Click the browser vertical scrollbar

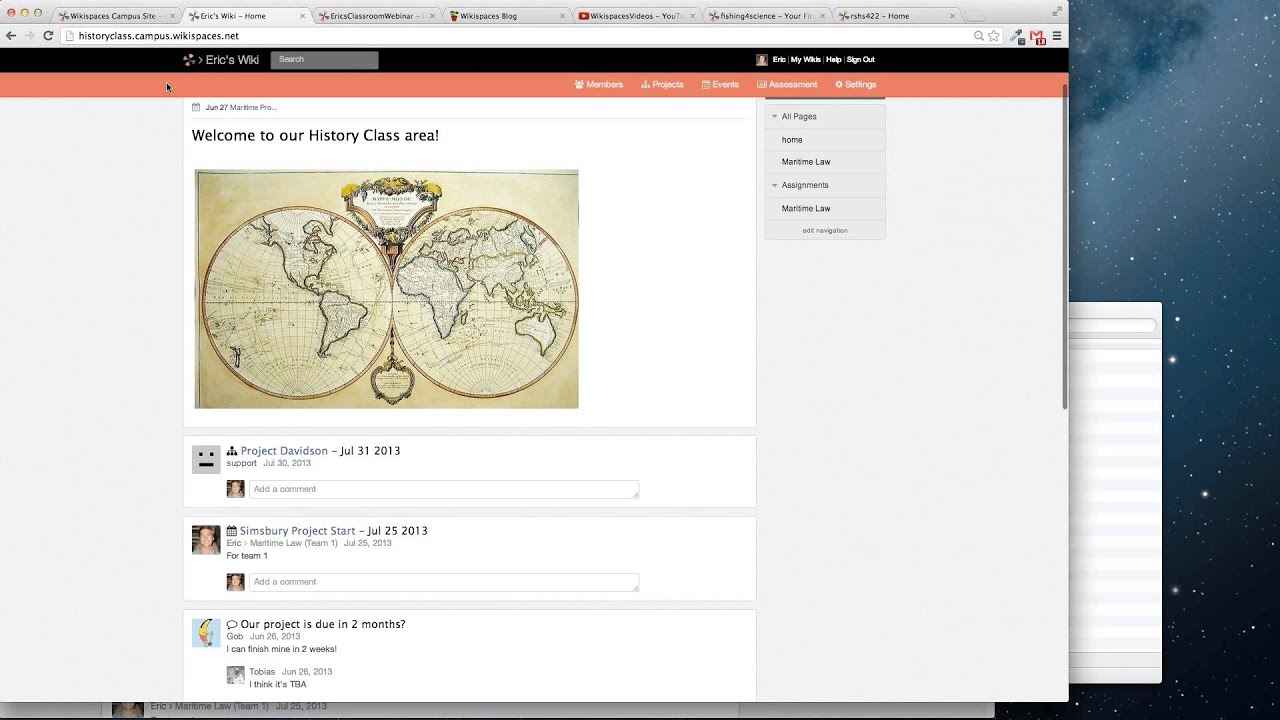click(x=1065, y=245)
